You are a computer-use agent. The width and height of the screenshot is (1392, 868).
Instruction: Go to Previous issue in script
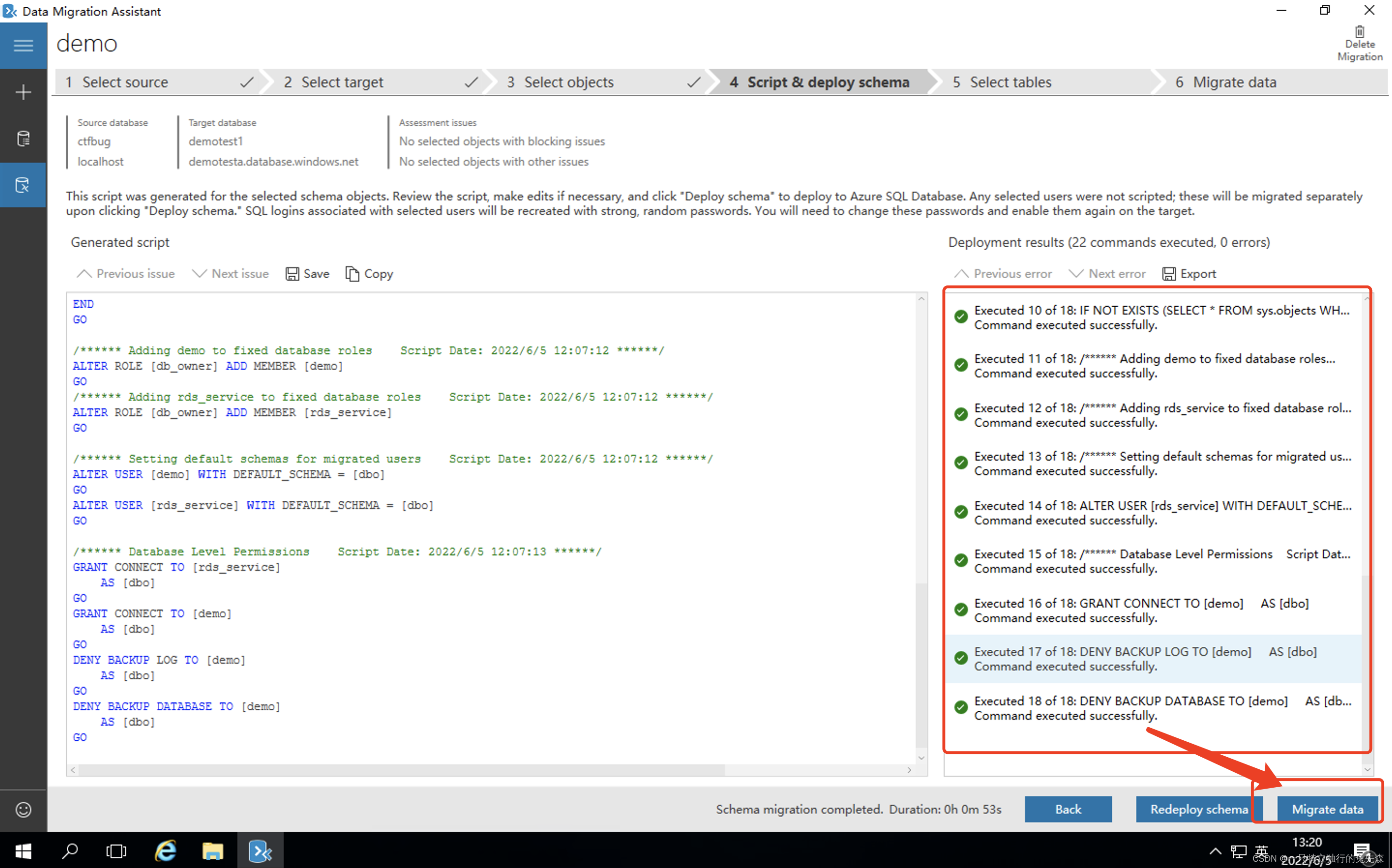126,274
